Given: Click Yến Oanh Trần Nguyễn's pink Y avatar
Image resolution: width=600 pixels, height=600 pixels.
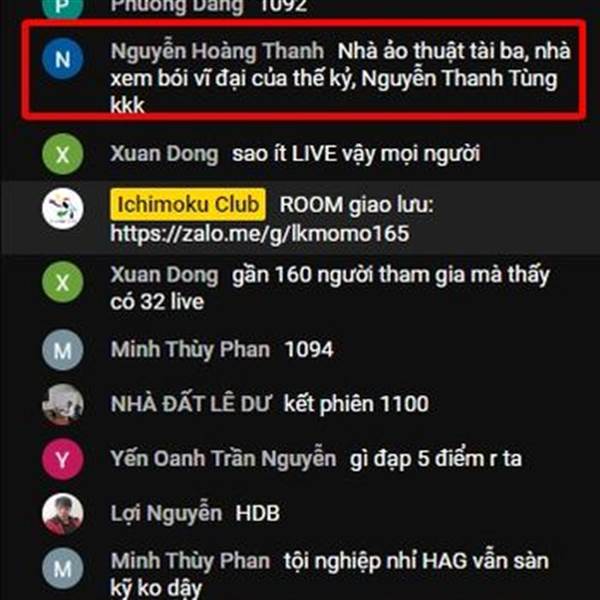Looking at the screenshot, I should click(62, 459).
